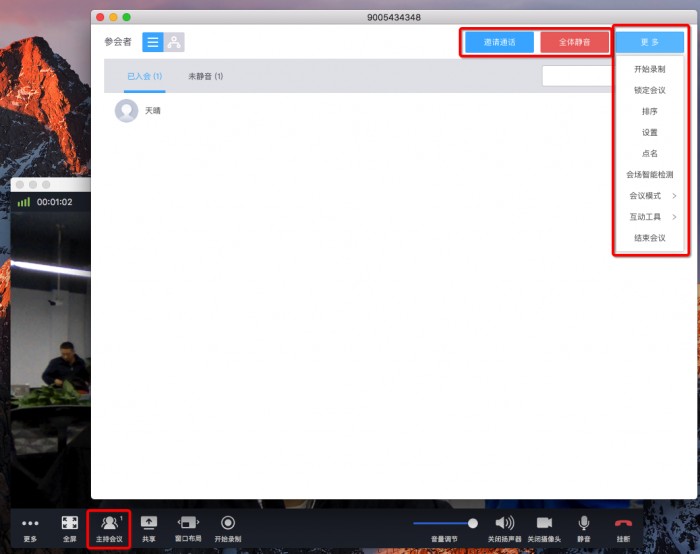Viewport: 700px width, 554px height.
Task: Switch to 已入会 (1) tab
Action: (145, 76)
